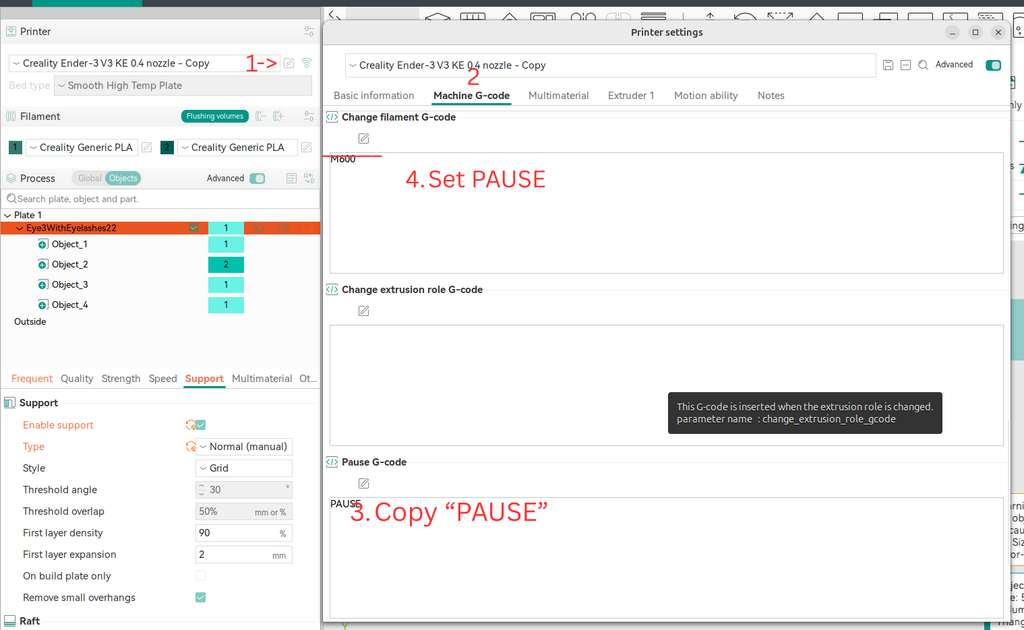Click the add filament icon in Filament header
Viewport: 1024px width, 630px height.
pyautogui.click(x=278, y=116)
